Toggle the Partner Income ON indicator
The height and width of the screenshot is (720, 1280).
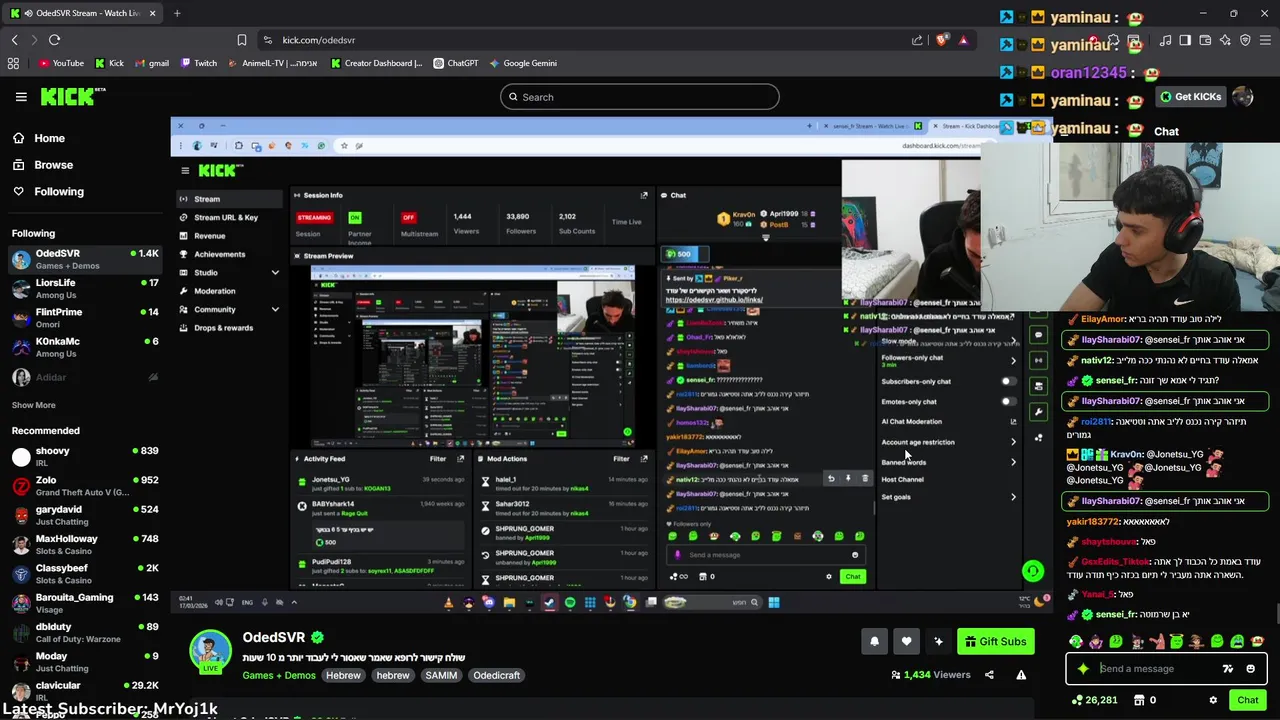(354, 217)
